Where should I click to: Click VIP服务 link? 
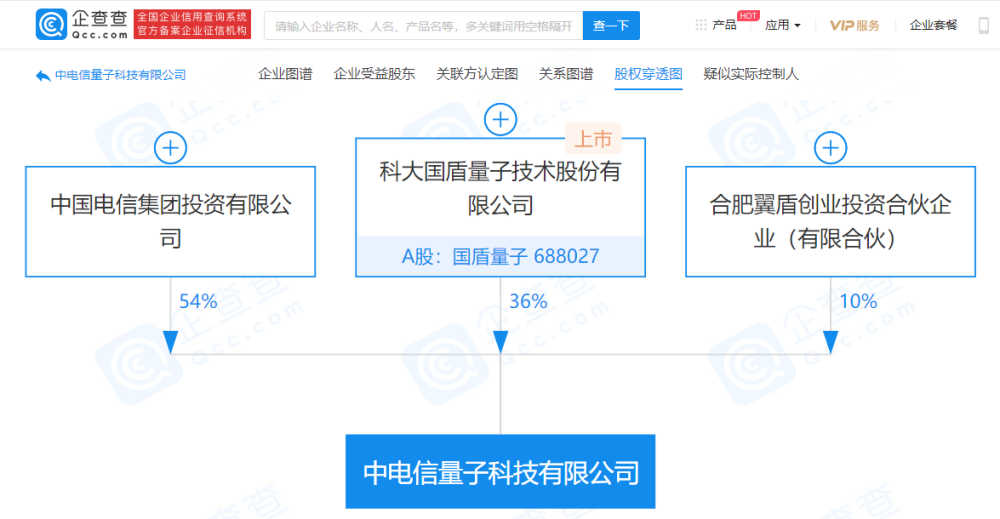tap(855, 25)
